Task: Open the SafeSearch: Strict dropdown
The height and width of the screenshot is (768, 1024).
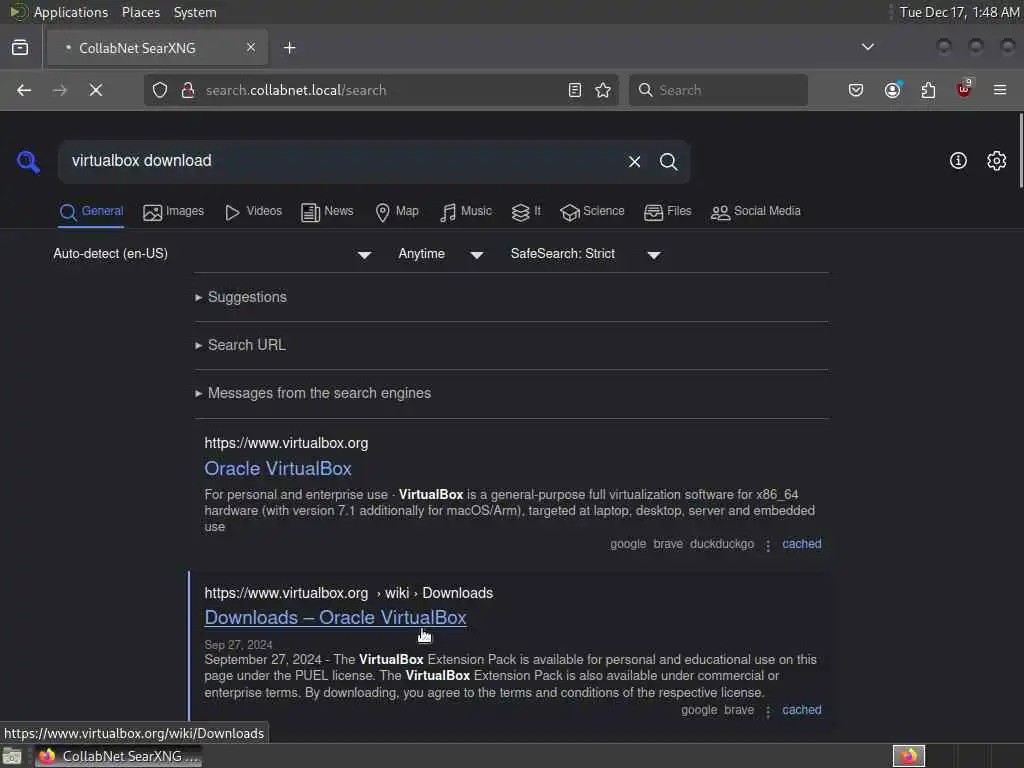Action: 586,254
